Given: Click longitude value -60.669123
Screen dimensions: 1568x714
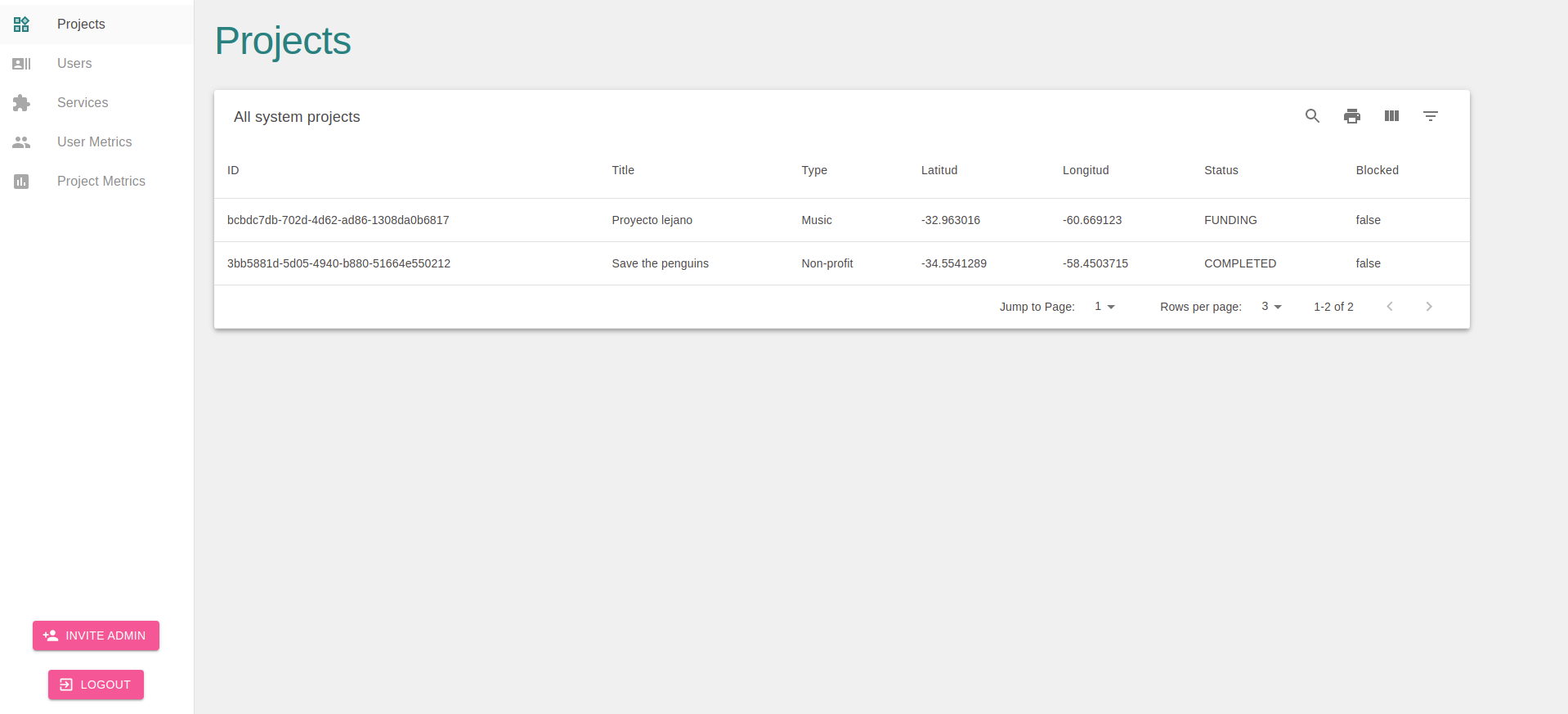Looking at the screenshot, I should pos(1092,220).
